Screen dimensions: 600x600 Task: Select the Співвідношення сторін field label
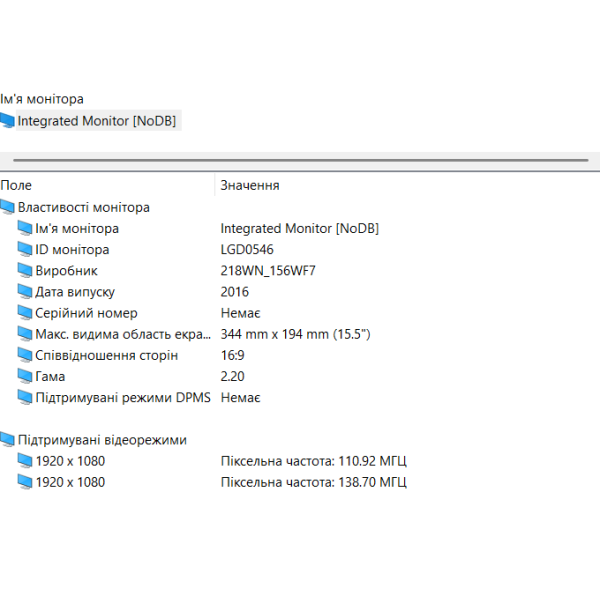[x=106, y=355]
